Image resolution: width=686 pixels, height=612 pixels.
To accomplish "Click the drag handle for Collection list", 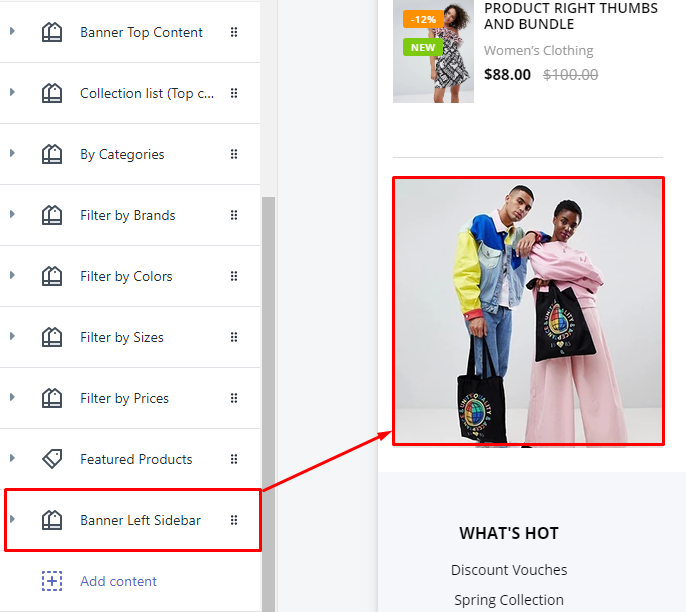I will click(x=234, y=93).
